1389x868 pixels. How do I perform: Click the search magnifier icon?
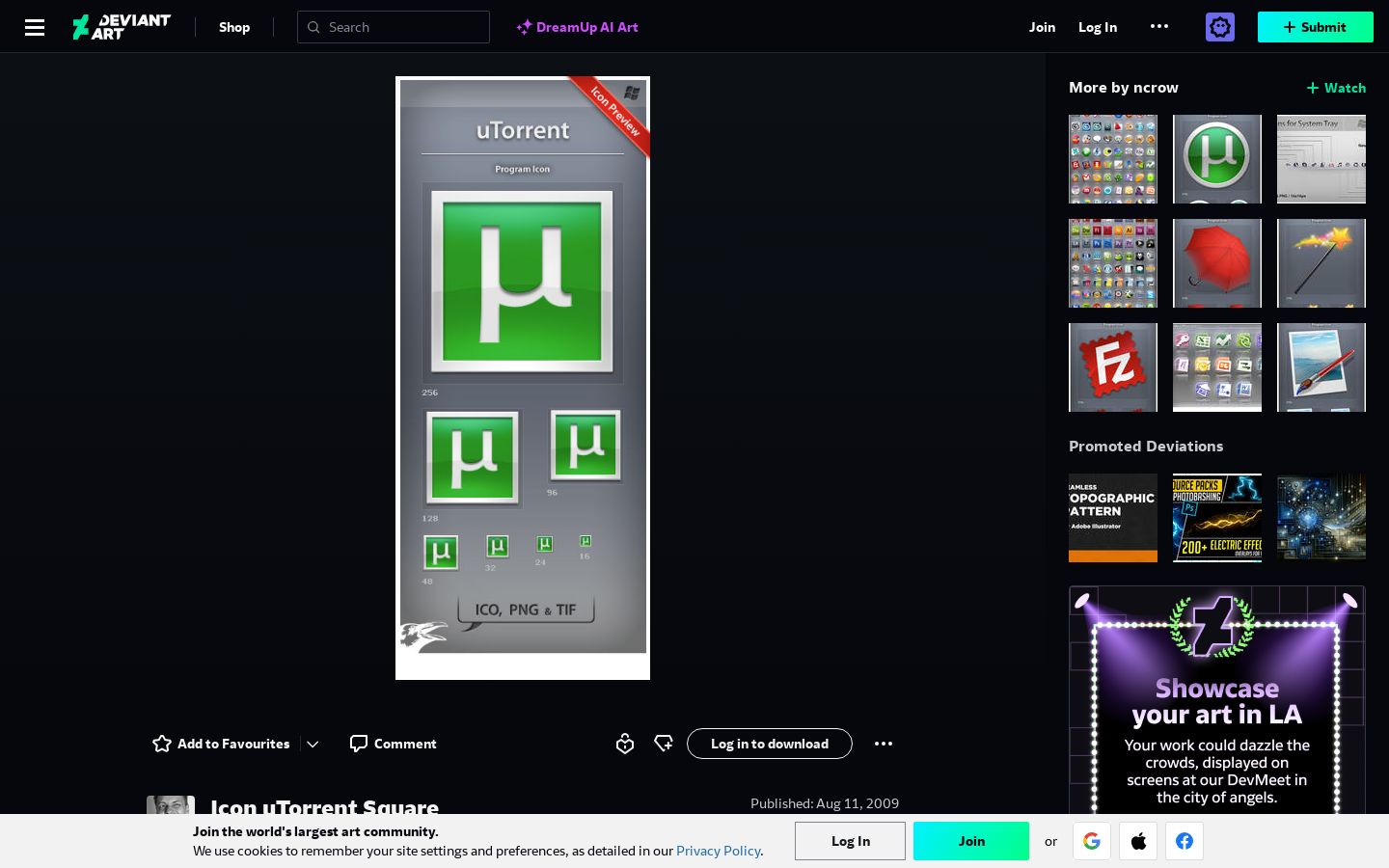click(x=313, y=27)
